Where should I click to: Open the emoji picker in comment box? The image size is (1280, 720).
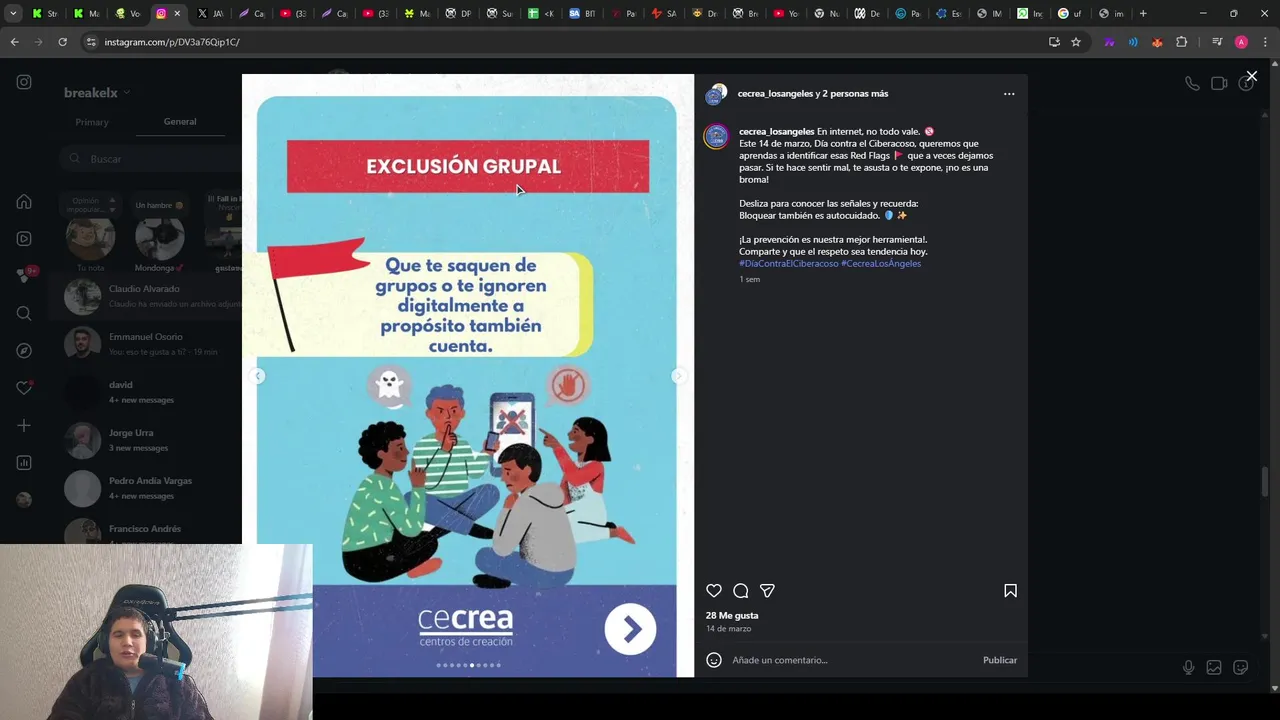point(714,660)
